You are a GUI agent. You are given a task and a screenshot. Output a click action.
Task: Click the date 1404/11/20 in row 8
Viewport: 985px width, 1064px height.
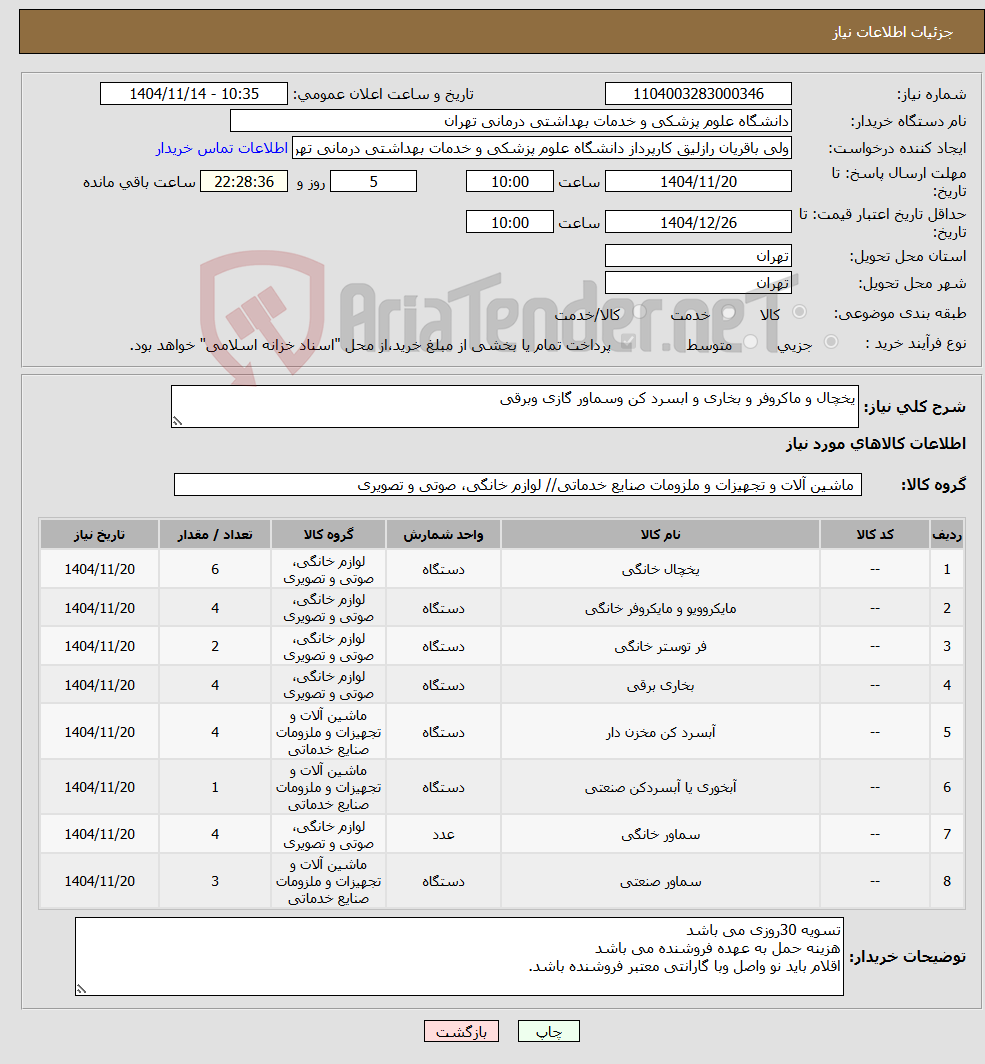click(x=100, y=881)
